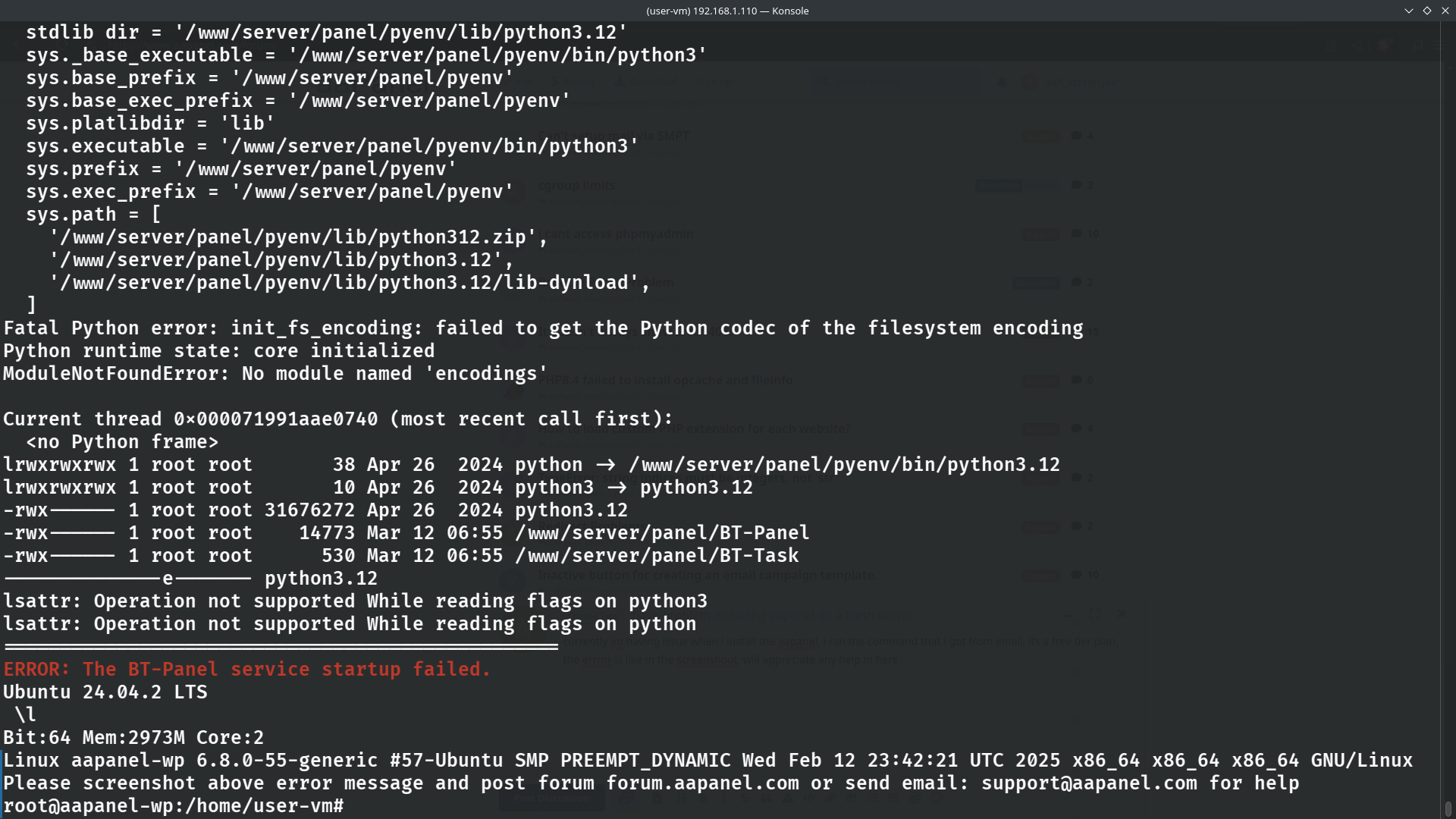The width and height of the screenshot is (1456, 819).
Task: Click the Konsole window title text
Action: 727,11
